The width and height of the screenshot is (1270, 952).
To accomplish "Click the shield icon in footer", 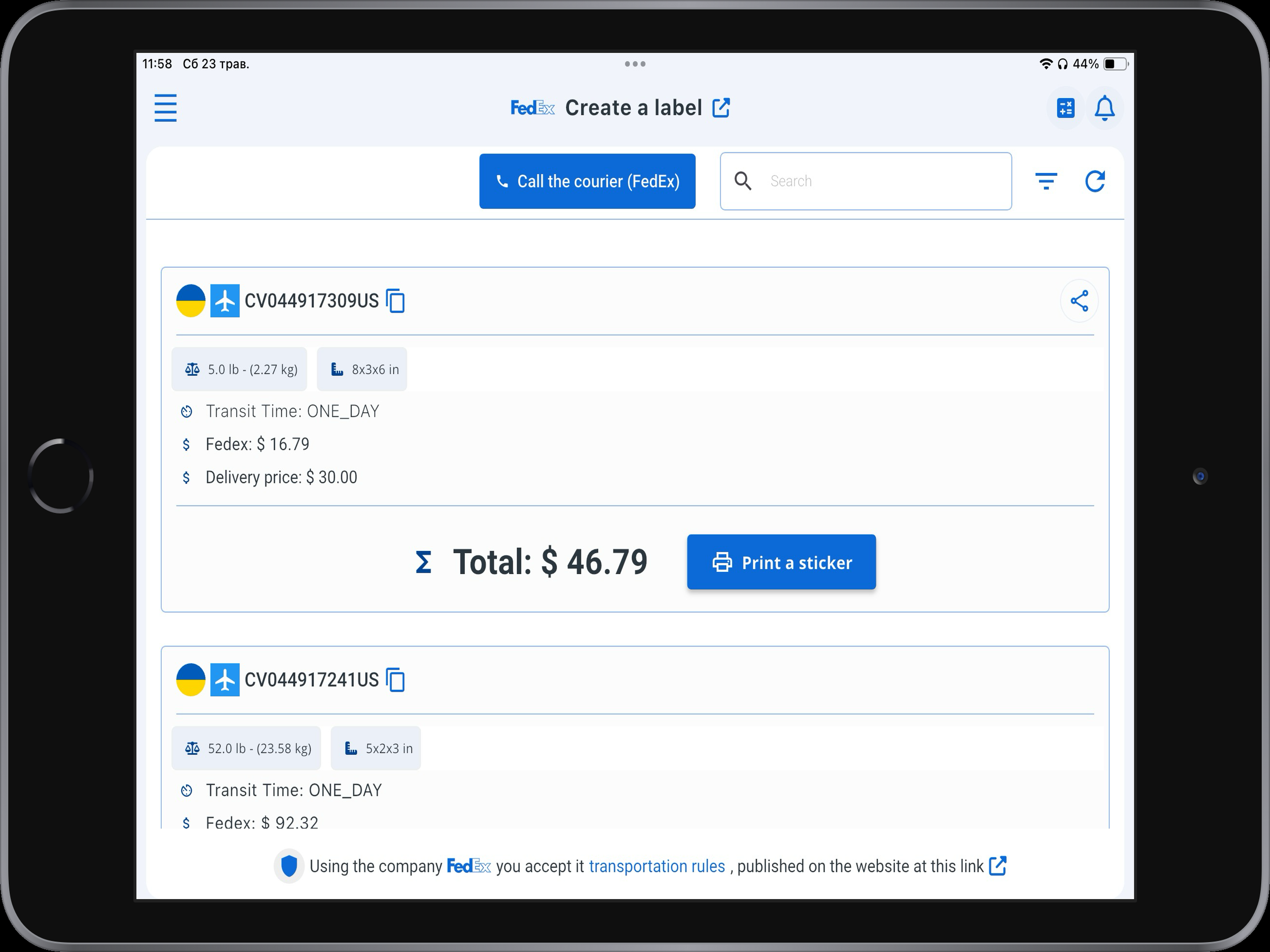I will click(x=289, y=866).
